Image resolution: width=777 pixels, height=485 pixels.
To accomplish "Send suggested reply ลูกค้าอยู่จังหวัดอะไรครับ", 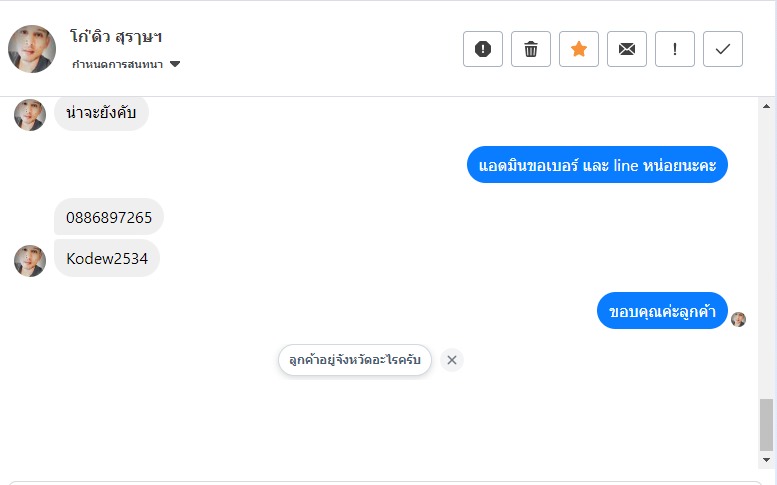I will pyautogui.click(x=355, y=360).
